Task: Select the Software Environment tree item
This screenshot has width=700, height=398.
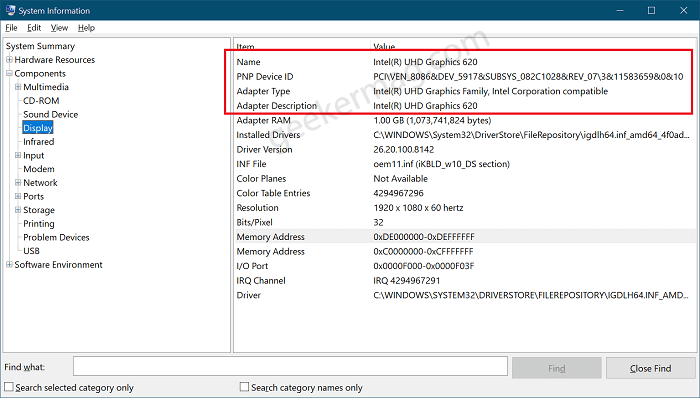Action: click(58, 265)
